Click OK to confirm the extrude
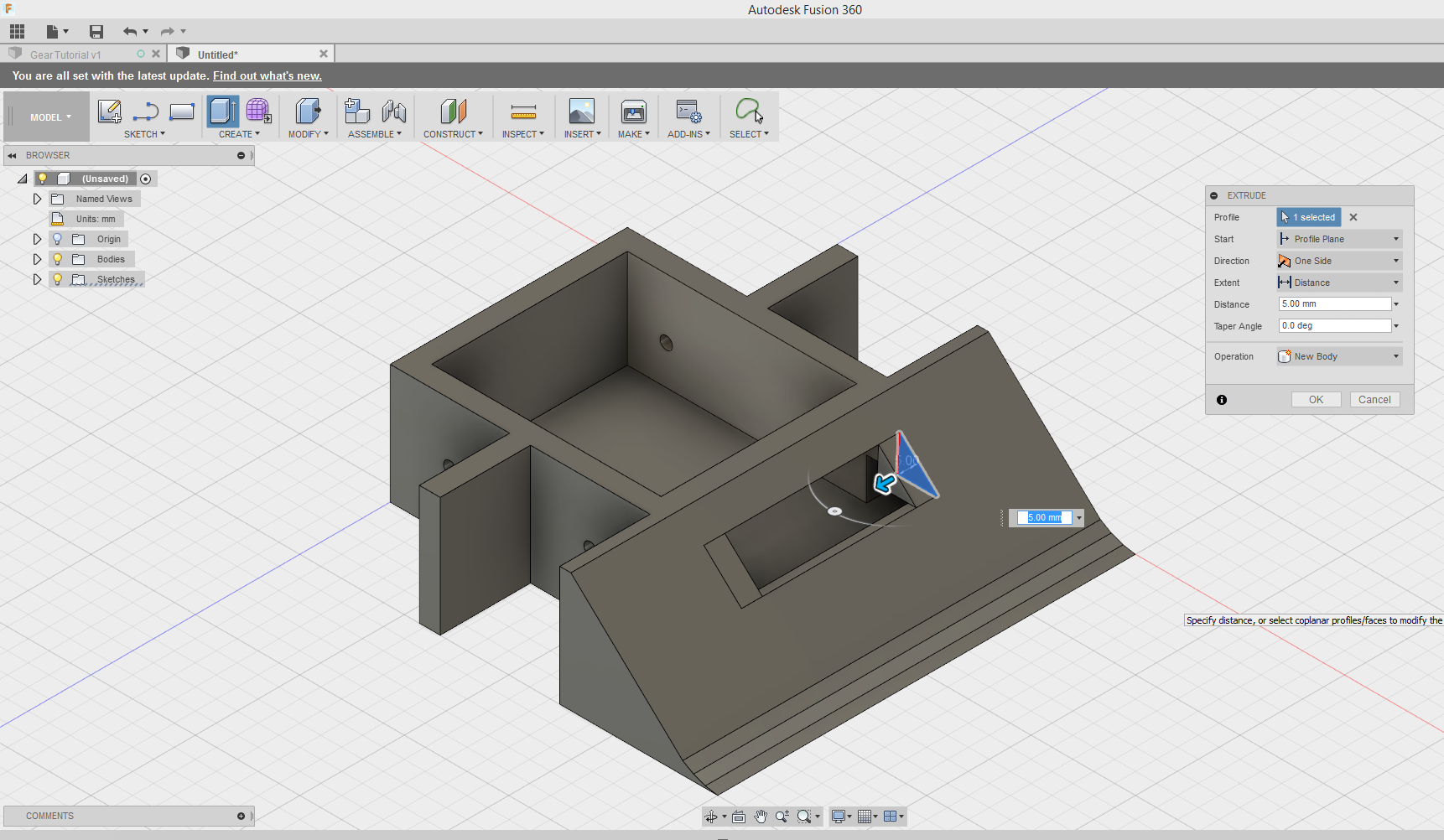Image resolution: width=1444 pixels, height=840 pixels. (1316, 399)
